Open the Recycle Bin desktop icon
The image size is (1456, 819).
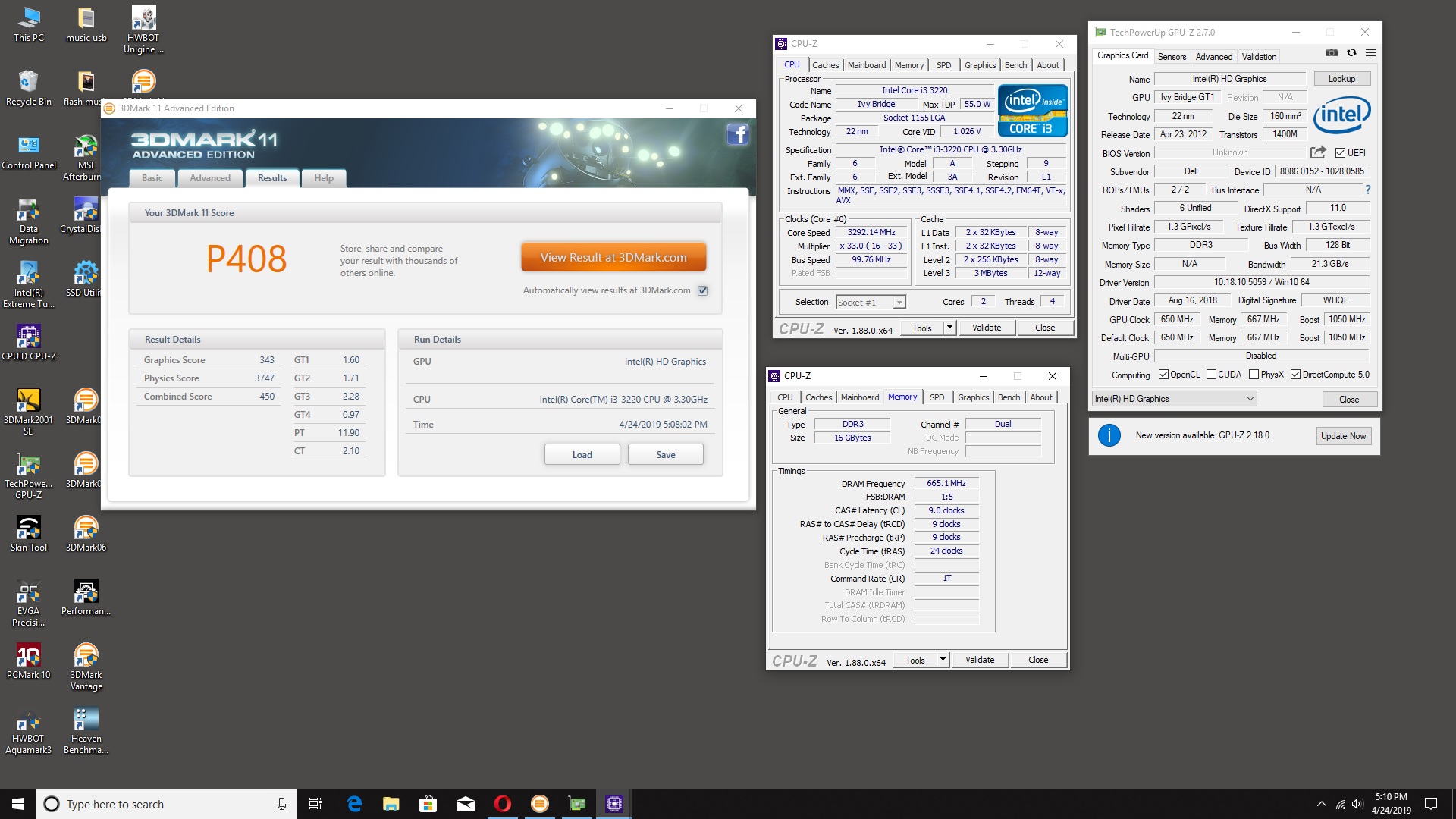pyautogui.click(x=29, y=88)
